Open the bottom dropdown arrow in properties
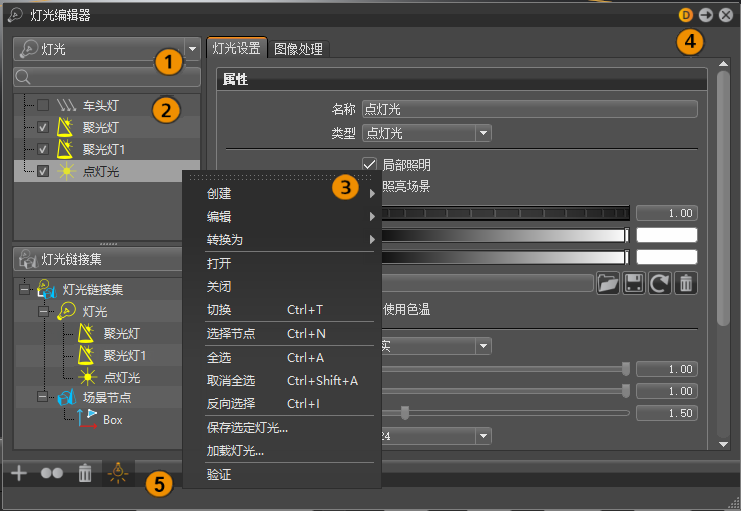The width and height of the screenshot is (741, 511). (483, 436)
